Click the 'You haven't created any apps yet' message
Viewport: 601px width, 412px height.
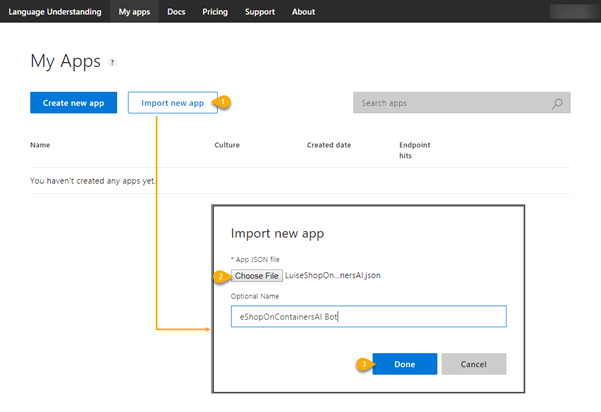(93, 181)
